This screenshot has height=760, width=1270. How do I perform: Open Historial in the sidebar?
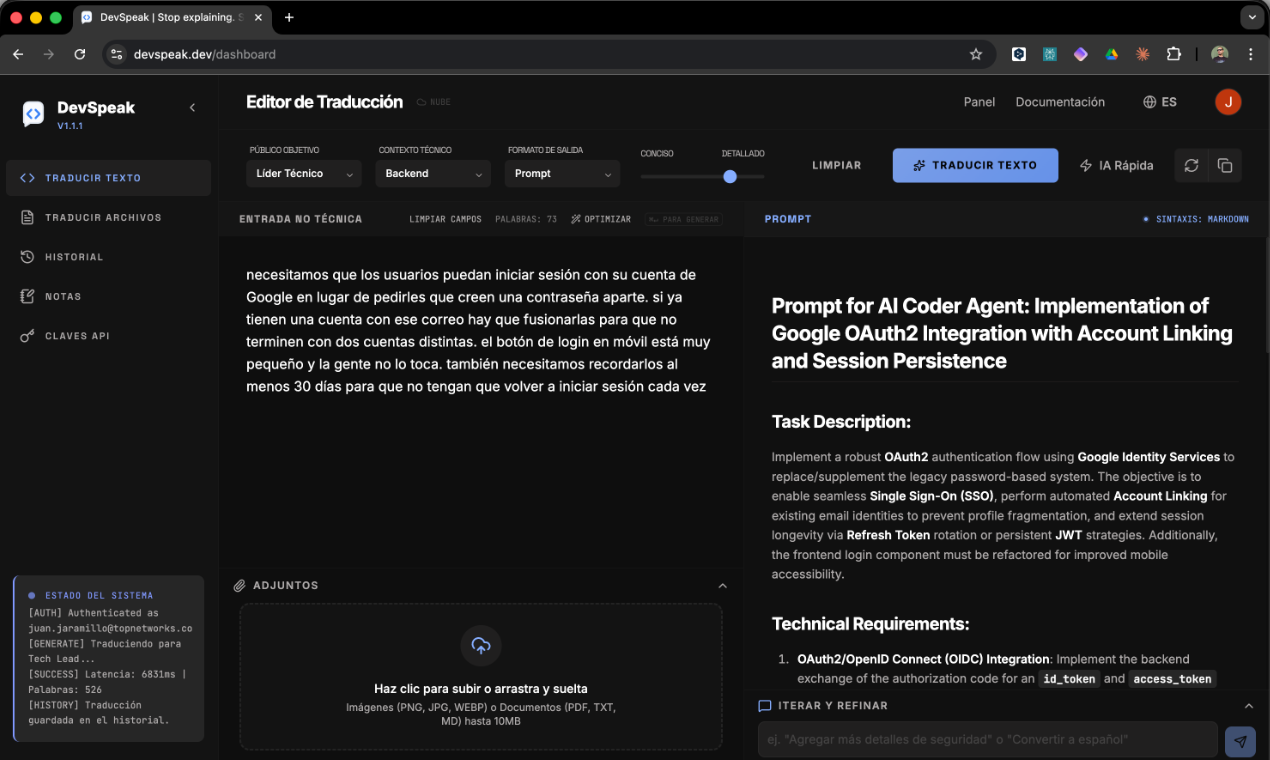[x=108, y=257]
